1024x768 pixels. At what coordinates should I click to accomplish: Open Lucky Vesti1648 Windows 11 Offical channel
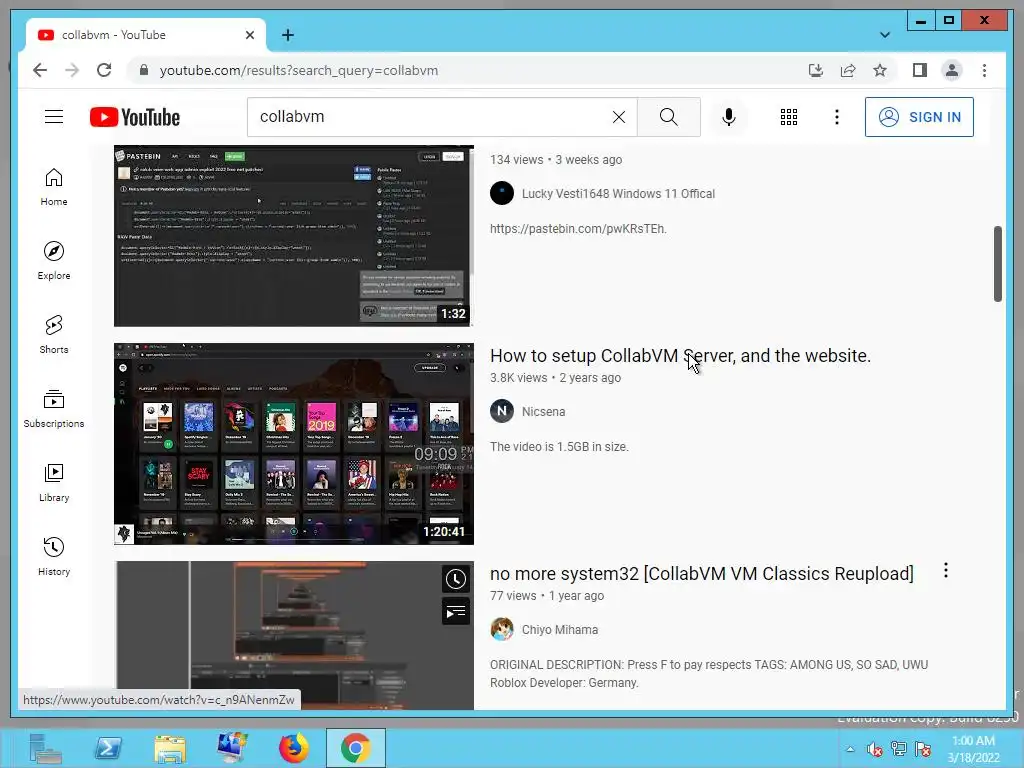(x=618, y=194)
